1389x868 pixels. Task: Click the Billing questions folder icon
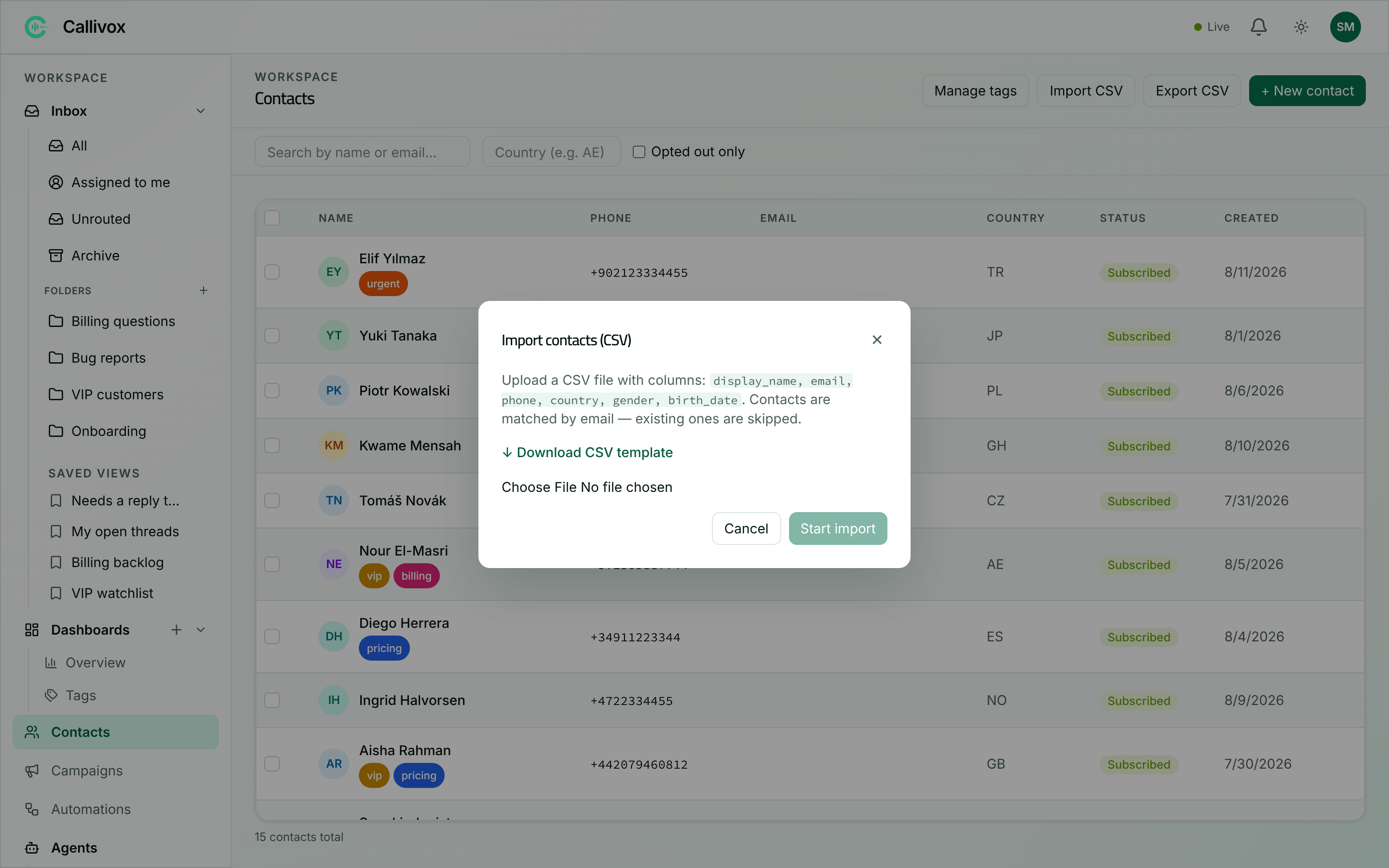click(x=55, y=321)
